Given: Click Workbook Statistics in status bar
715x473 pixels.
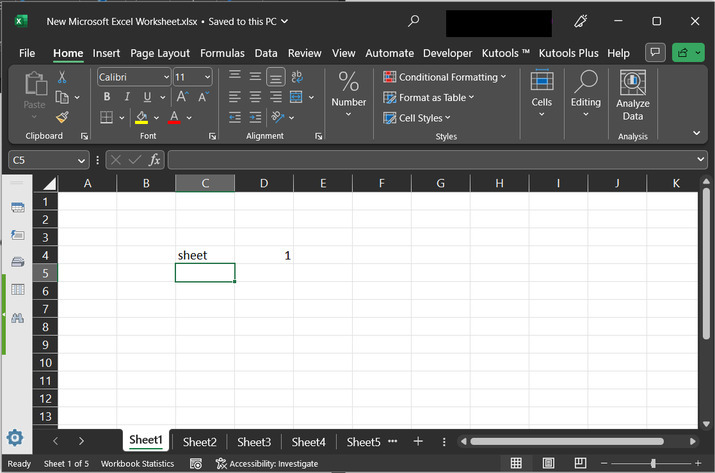Looking at the screenshot, I should pyautogui.click(x=137, y=464).
